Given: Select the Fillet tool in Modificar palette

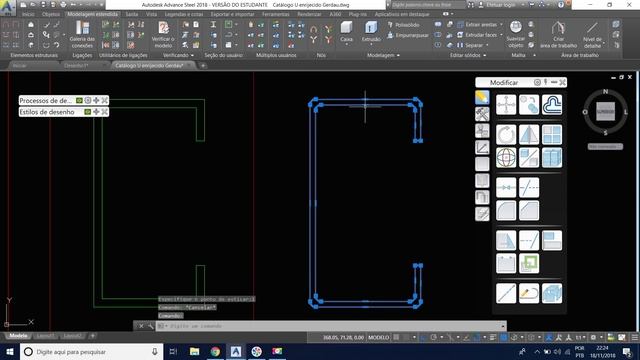Looking at the screenshot, I should [506, 210].
